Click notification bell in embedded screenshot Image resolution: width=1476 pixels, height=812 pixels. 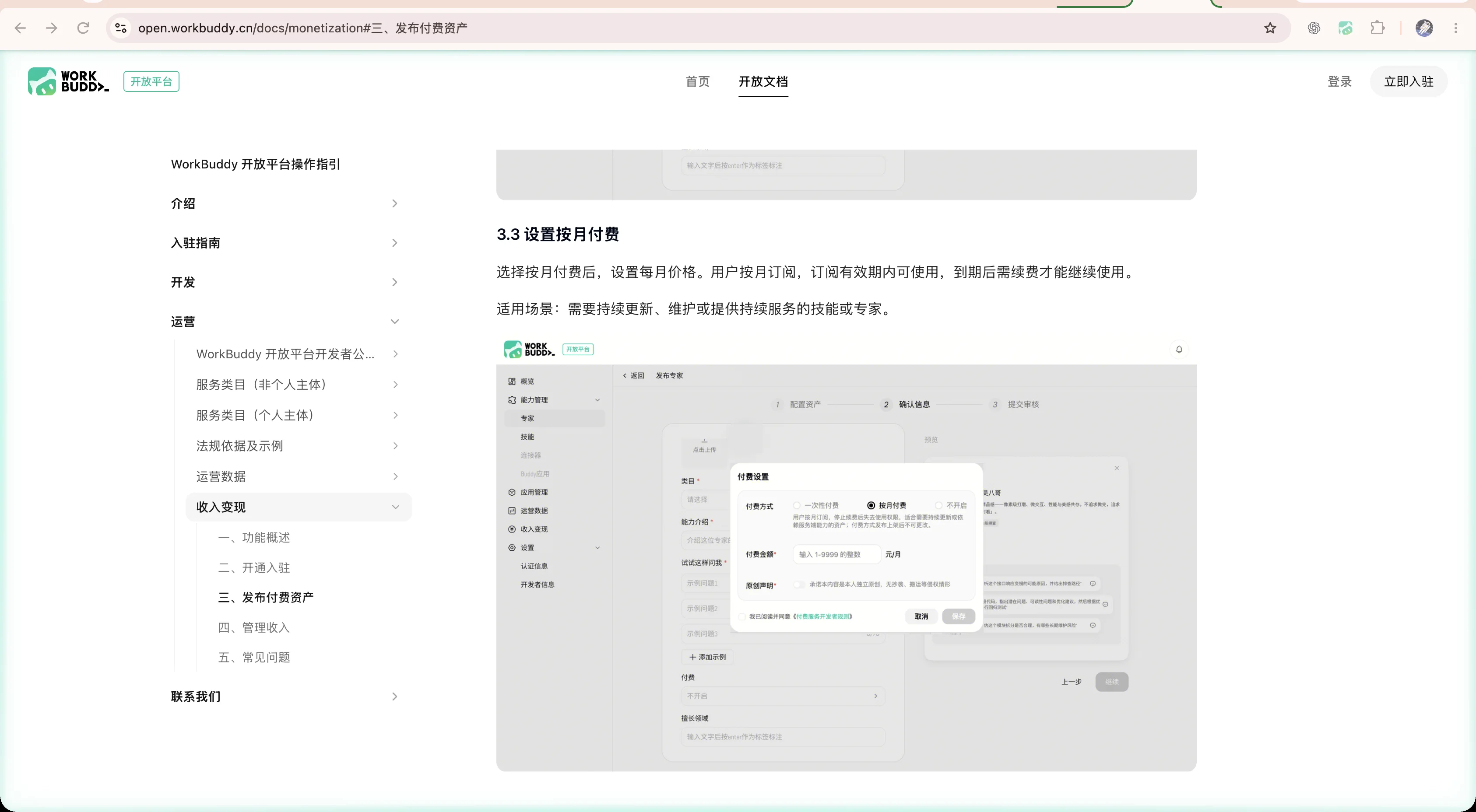tap(1179, 349)
